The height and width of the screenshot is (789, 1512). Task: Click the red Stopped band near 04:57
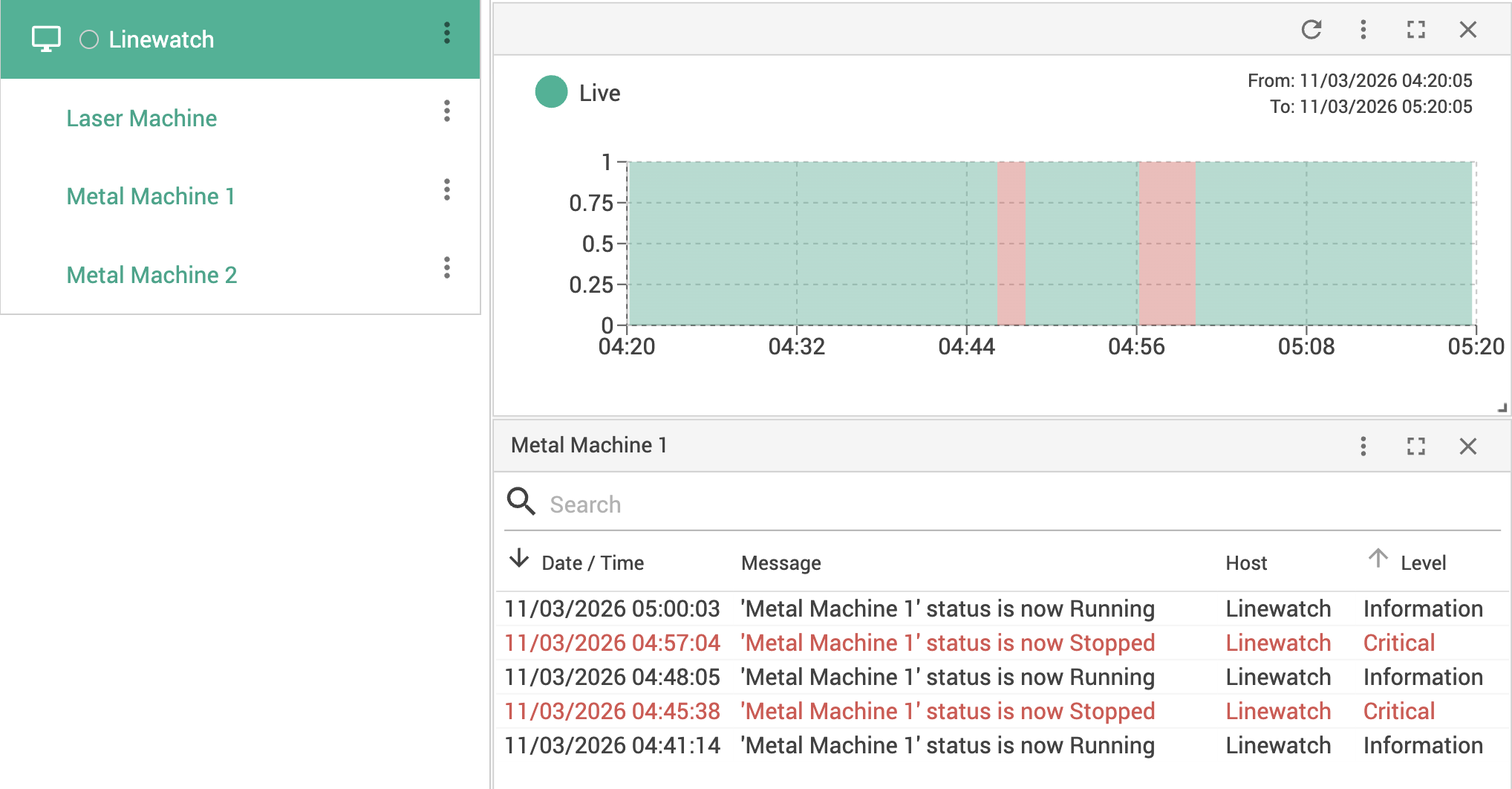coord(1166,245)
